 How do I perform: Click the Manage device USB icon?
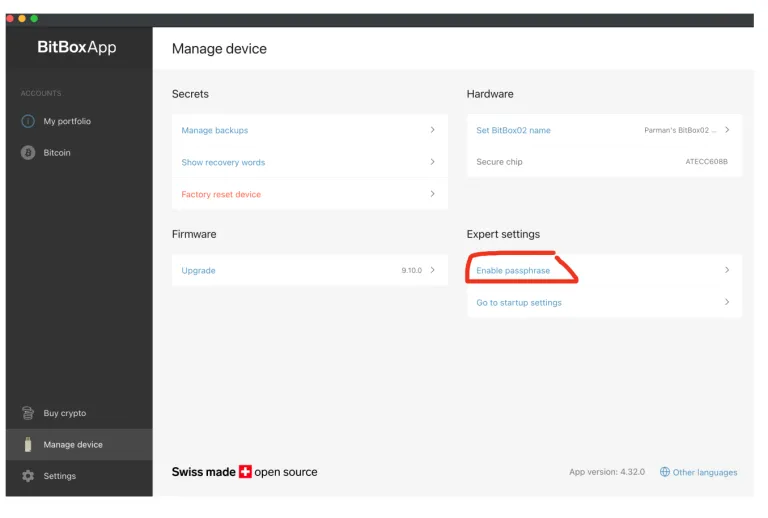click(x=28, y=445)
